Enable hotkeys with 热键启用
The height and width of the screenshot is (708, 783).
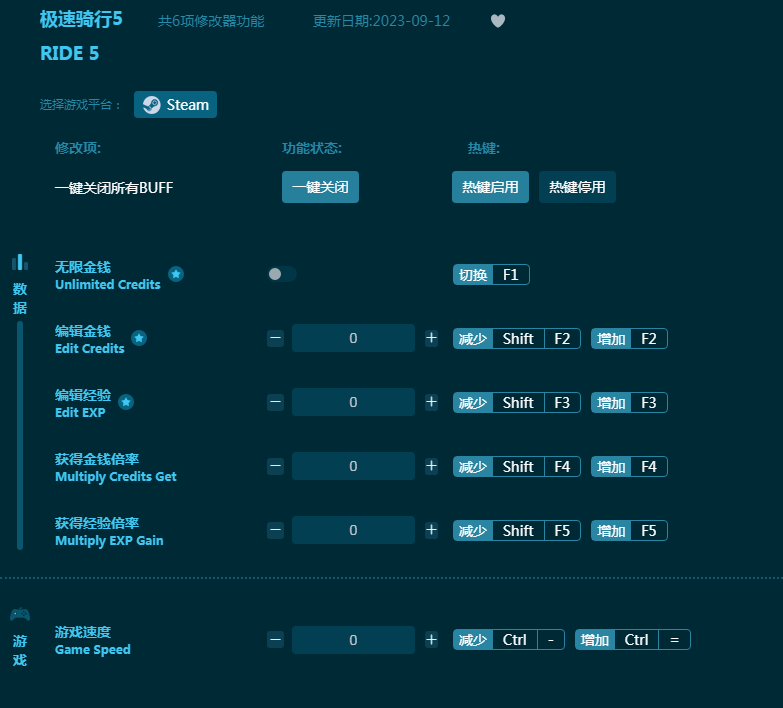490,187
